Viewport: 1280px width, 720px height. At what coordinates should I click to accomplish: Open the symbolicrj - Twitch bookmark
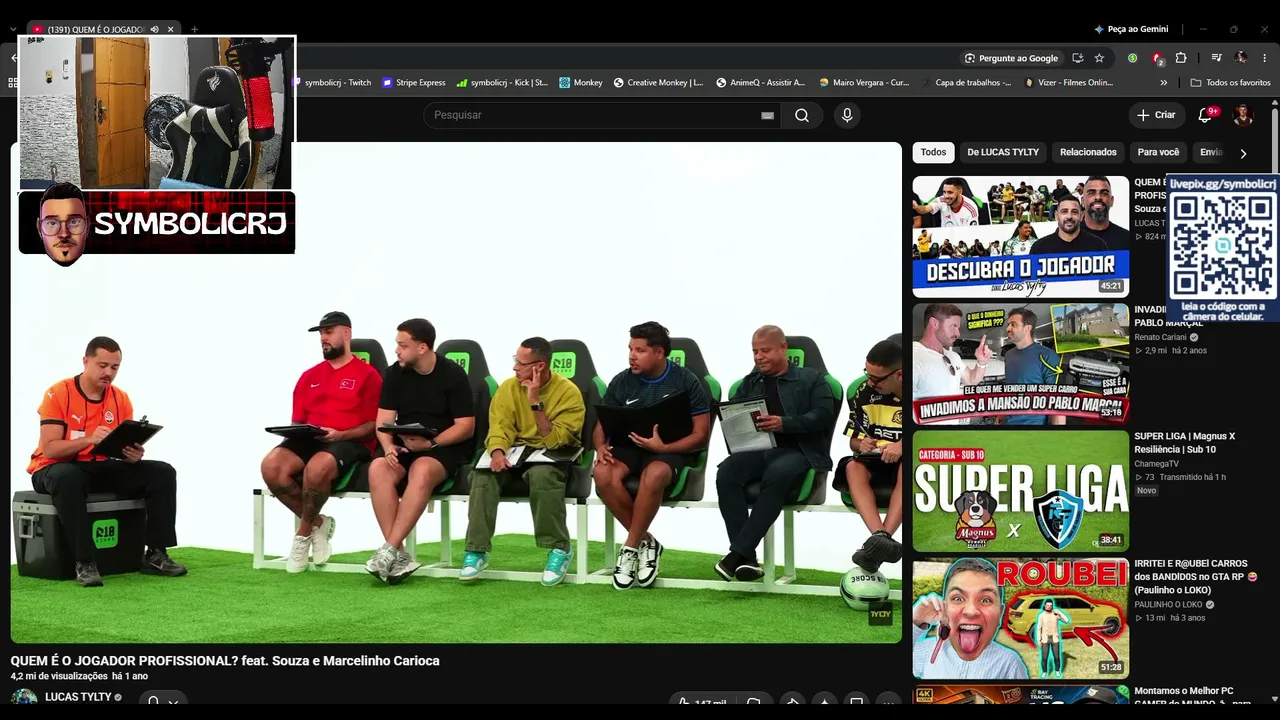pyautogui.click(x=333, y=83)
